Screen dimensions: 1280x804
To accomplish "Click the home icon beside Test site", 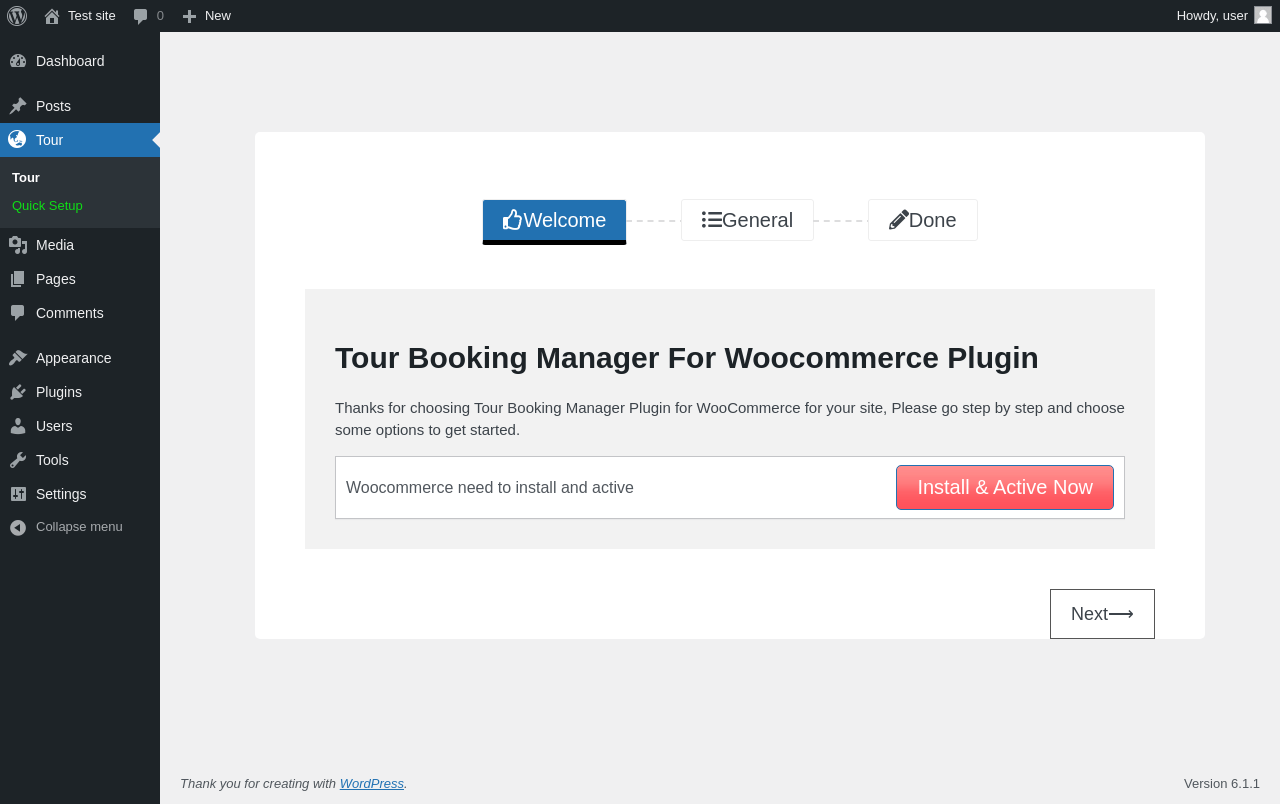I will tap(52, 16).
